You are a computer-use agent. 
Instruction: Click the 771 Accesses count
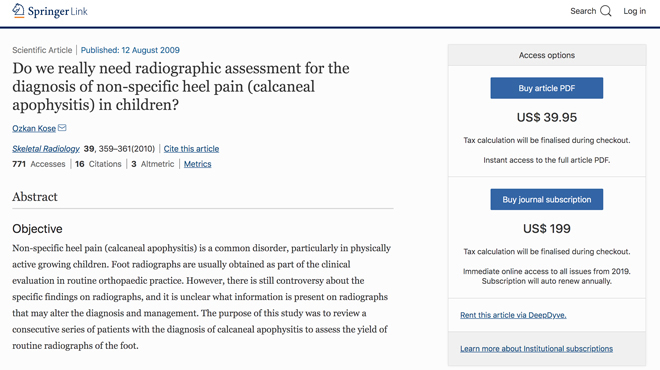click(x=39, y=164)
